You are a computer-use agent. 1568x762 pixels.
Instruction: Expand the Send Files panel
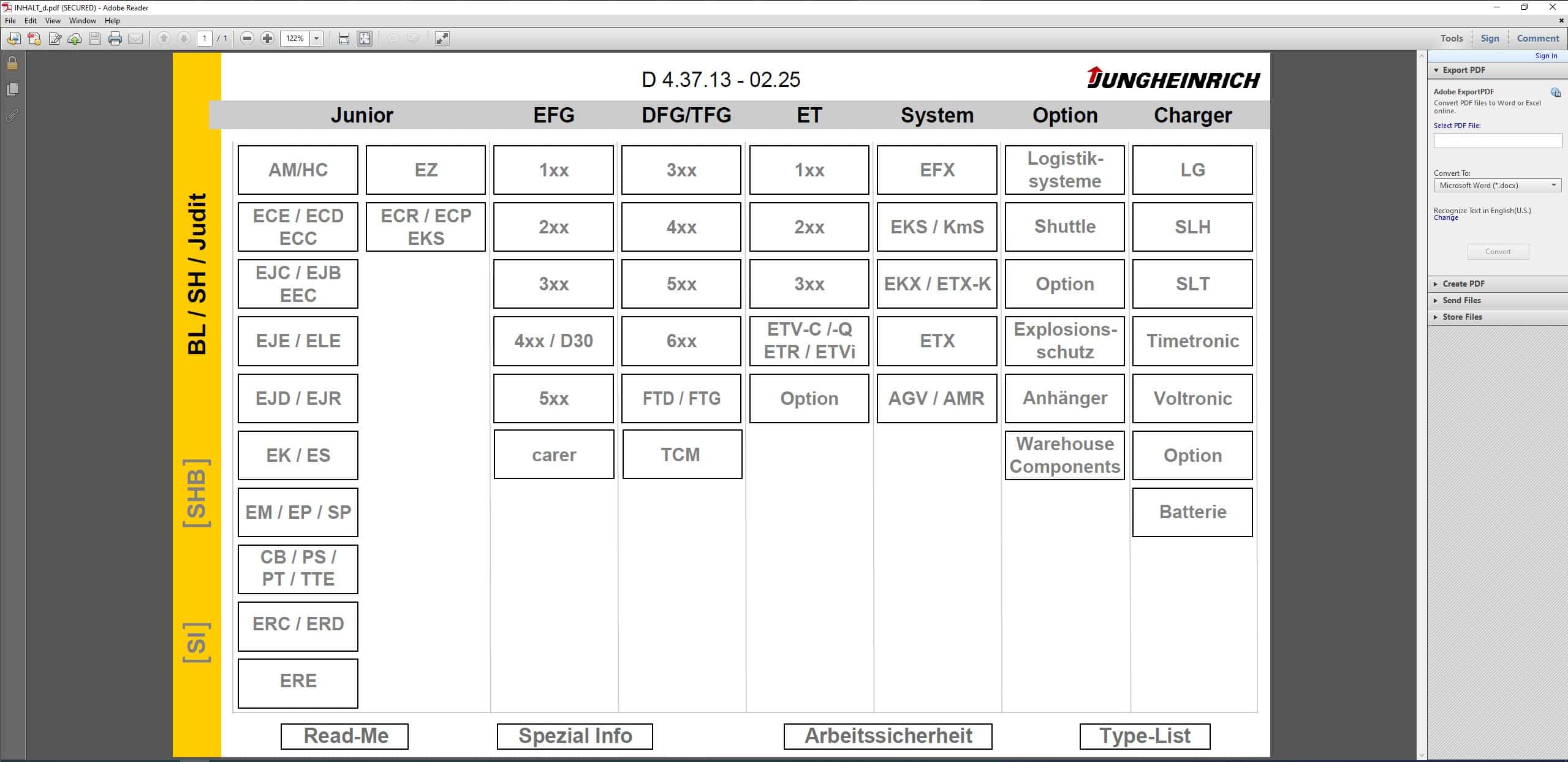click(x=1436, y=301)
